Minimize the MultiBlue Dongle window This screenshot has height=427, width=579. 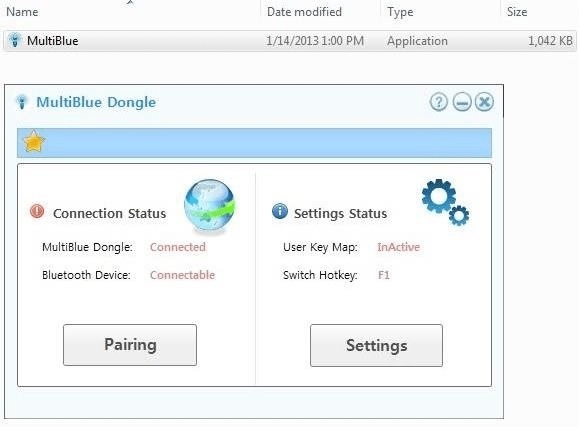[462, 102]
